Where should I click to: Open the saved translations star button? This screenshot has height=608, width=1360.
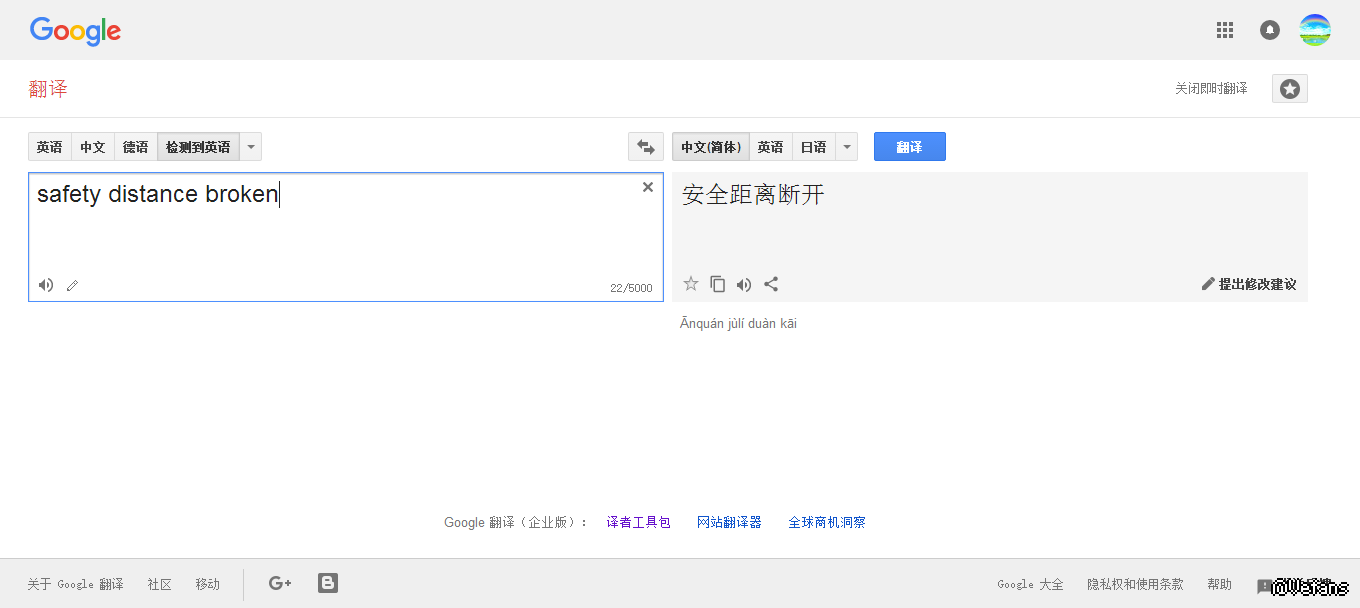[1290, 89]
